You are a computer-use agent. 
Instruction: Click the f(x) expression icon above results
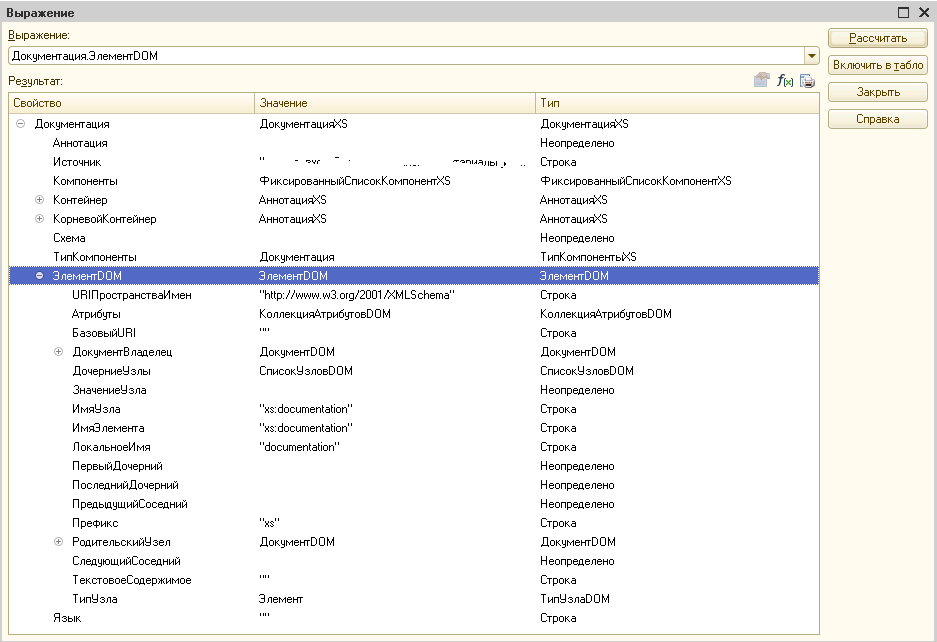(x=785, y=81)
